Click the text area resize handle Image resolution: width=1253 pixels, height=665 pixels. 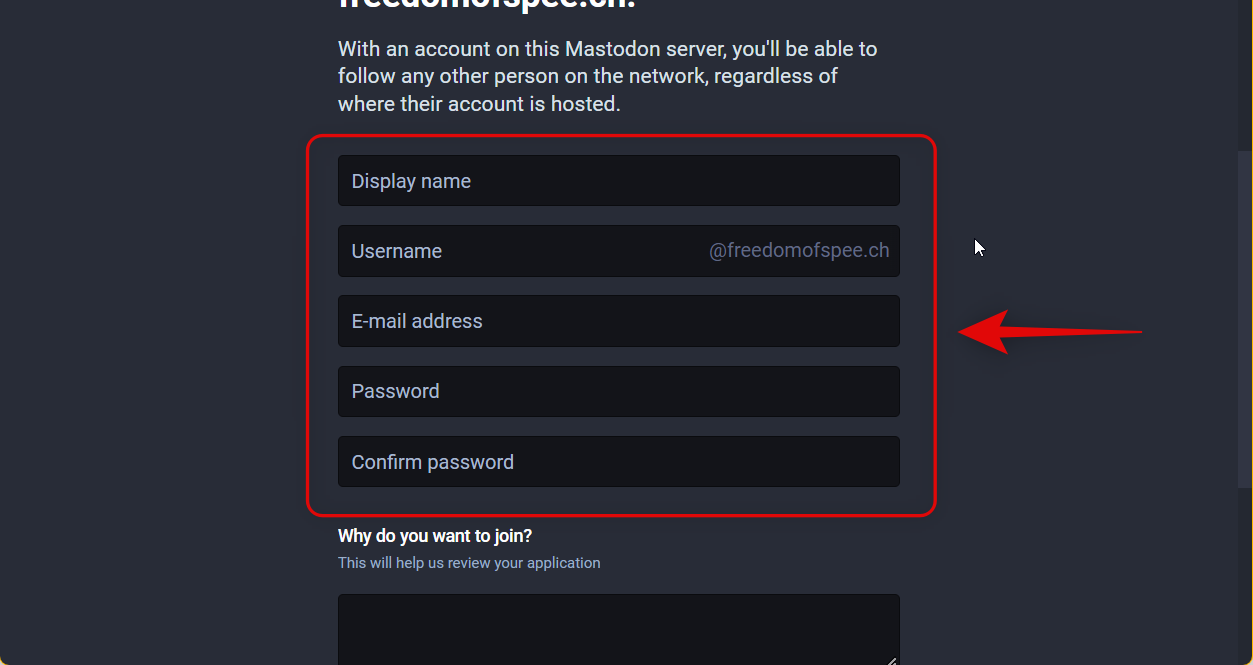tap(892, 659)
